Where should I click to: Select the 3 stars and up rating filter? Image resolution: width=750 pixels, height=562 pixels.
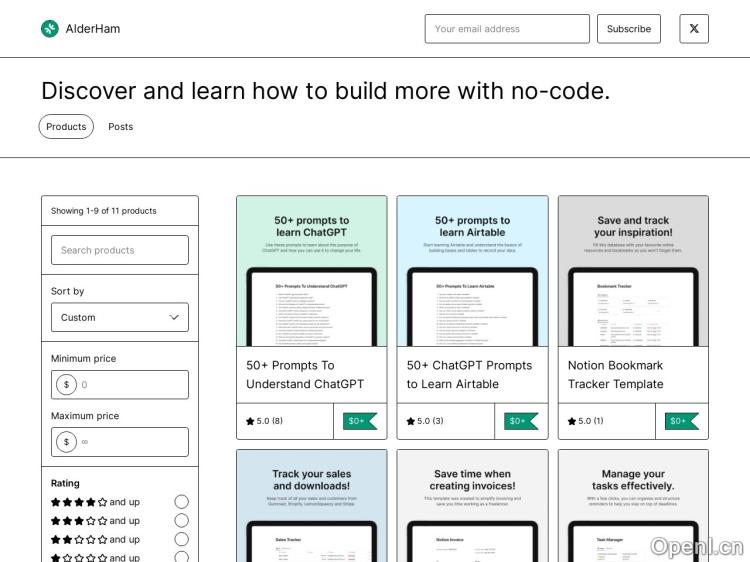pyautogui.click(x=181, y=521)
